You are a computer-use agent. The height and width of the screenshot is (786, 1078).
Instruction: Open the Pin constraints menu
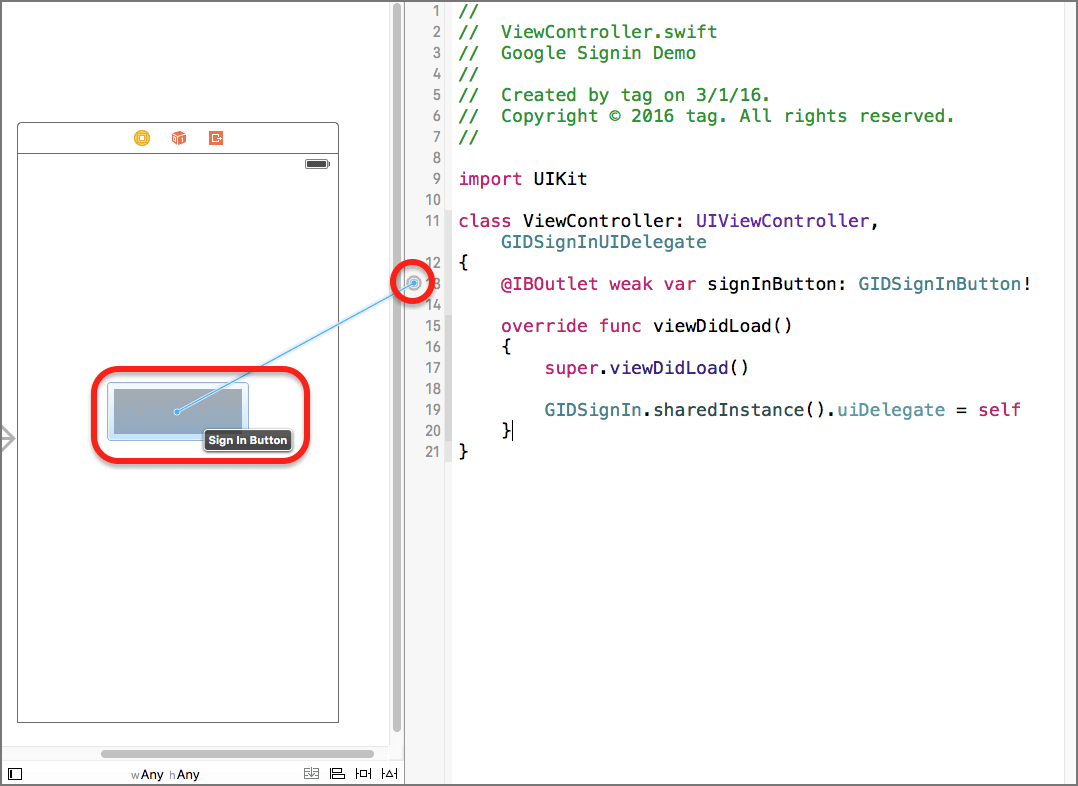[x=363, y=774]
